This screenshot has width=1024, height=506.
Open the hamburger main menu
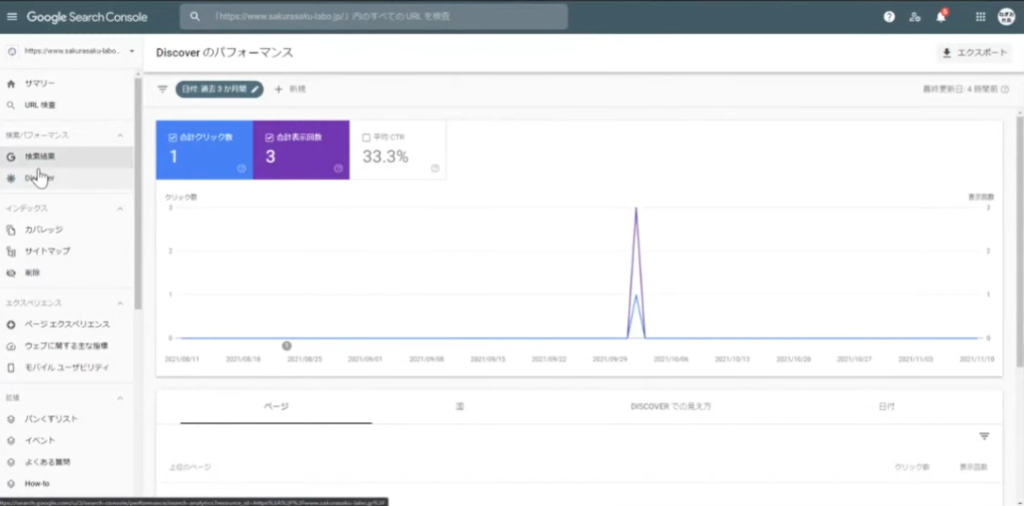[12, 17]
